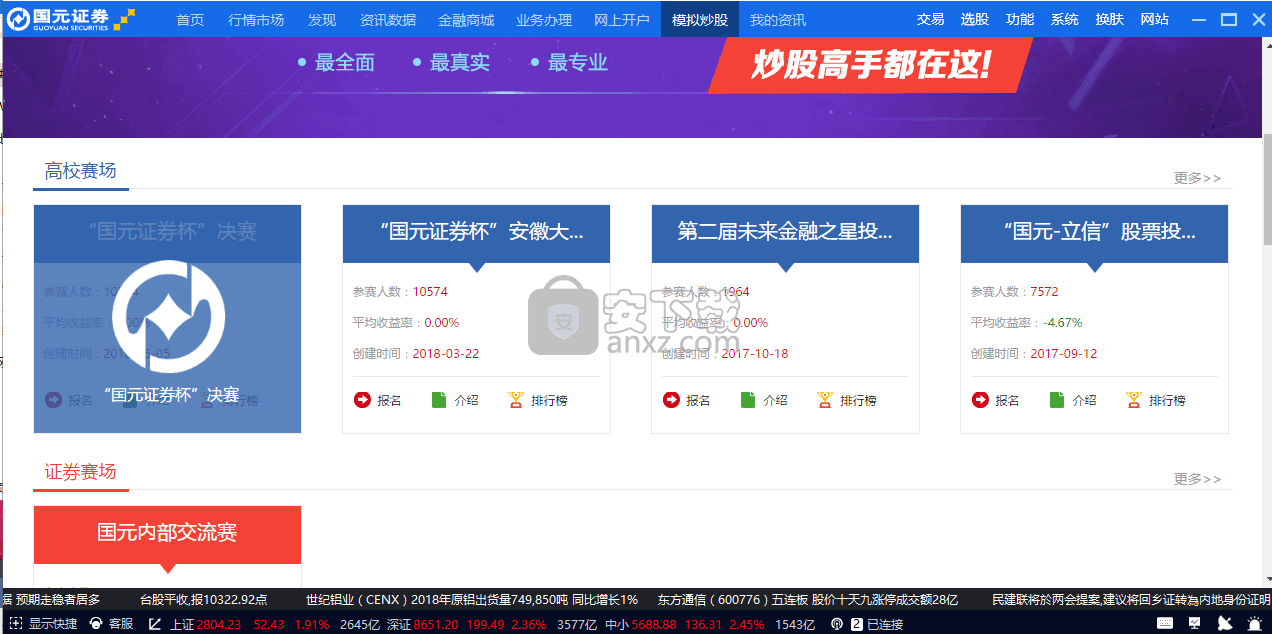Click the 证券赛场 section heading
The width and height of the screenshot is (1272, 634).
[81, 472]
